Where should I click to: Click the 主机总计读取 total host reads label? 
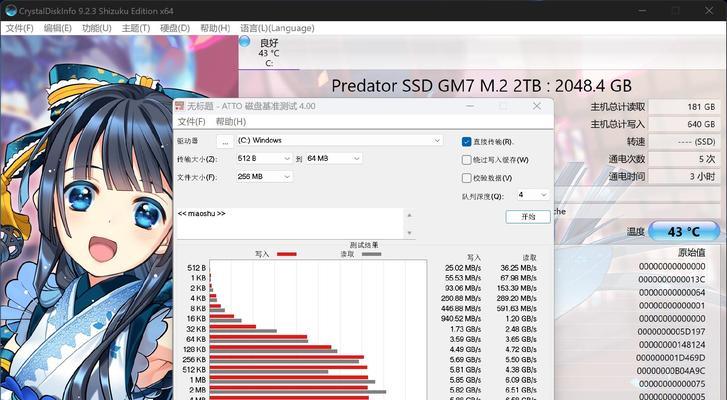[x=618, y=107]
